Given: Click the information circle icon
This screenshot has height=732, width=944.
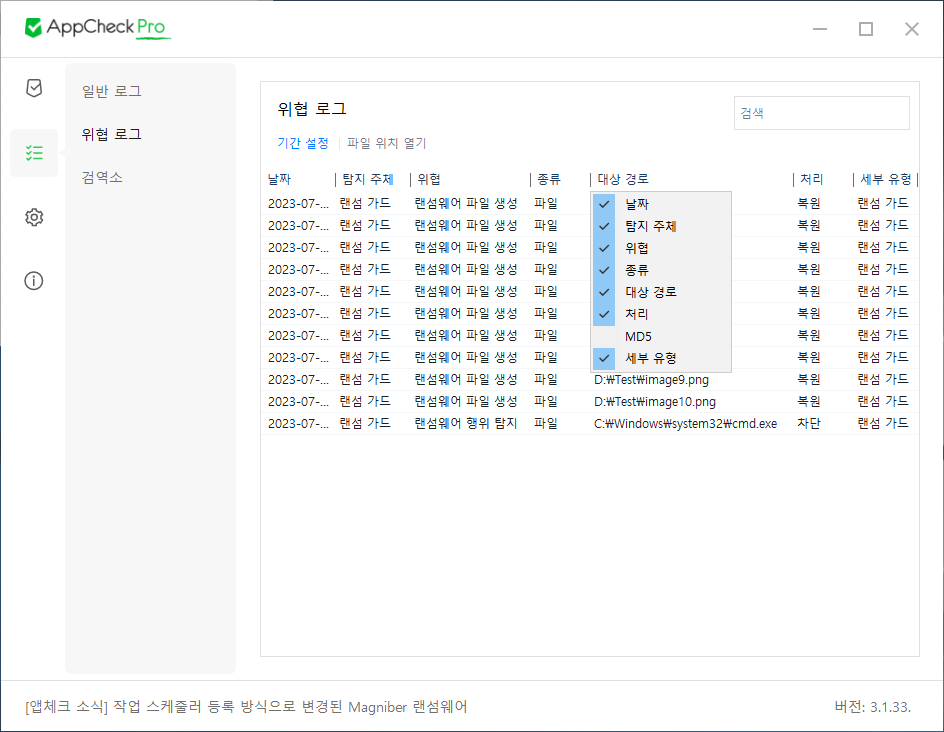Looking at the screenshot, I should coord(34,280).
